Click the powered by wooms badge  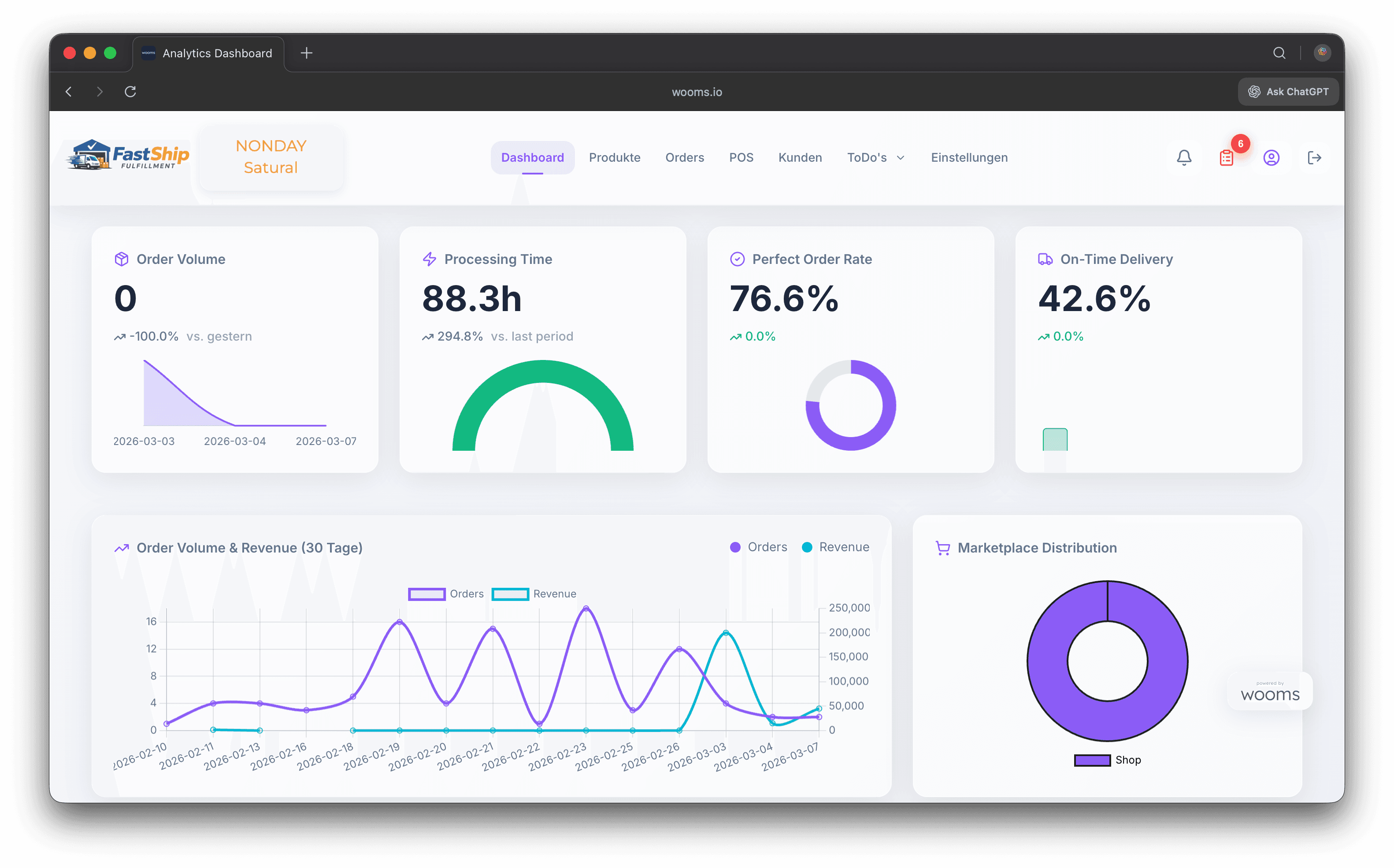[x=1269, y=691]
